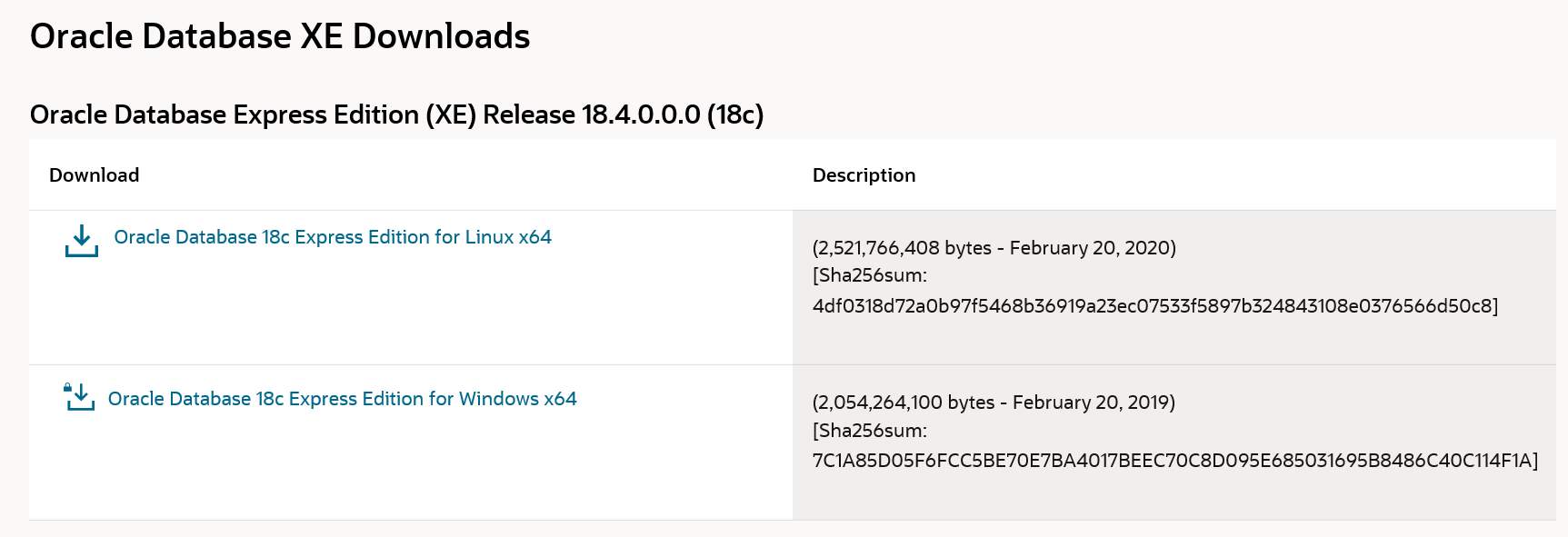
Task: Click the February 20, 2020 release date
Action: point(1090,248)
